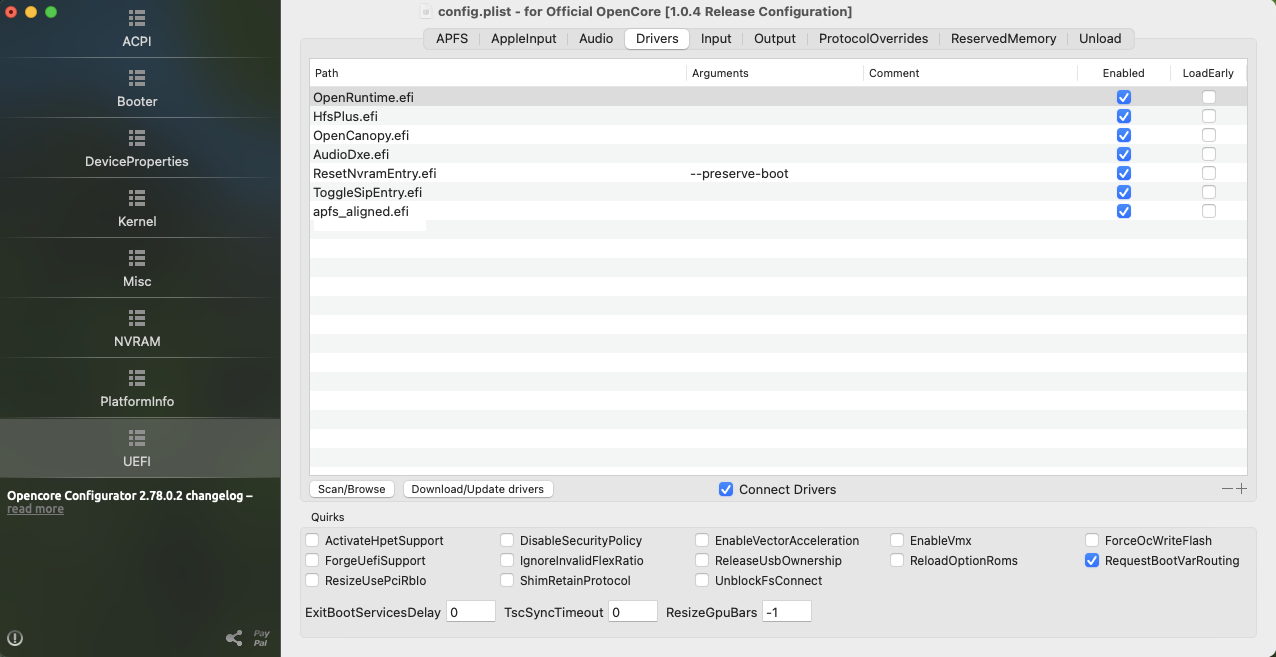The width and height of the screenshot is (1276, 657).
Task: Click the Download/Update drivers button
Action: pos(478,489)
